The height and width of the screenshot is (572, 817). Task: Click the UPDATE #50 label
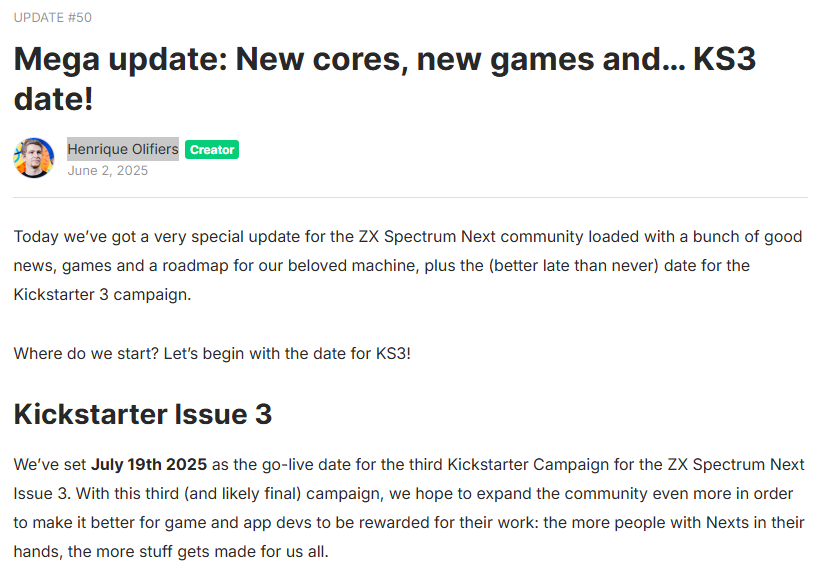pyautogui.click(x=53, y=18)
